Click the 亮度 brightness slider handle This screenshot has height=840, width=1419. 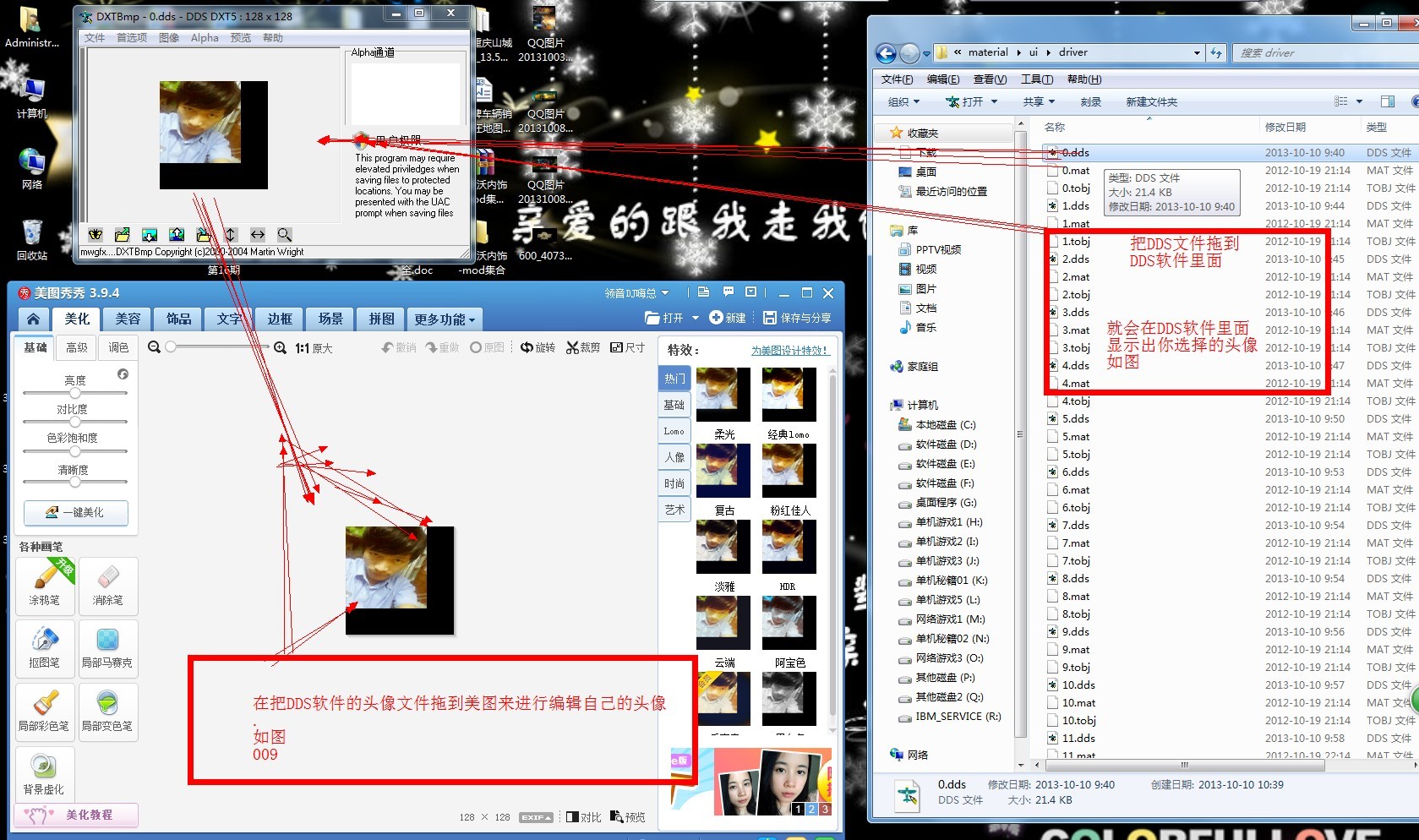tap(75, 393)
